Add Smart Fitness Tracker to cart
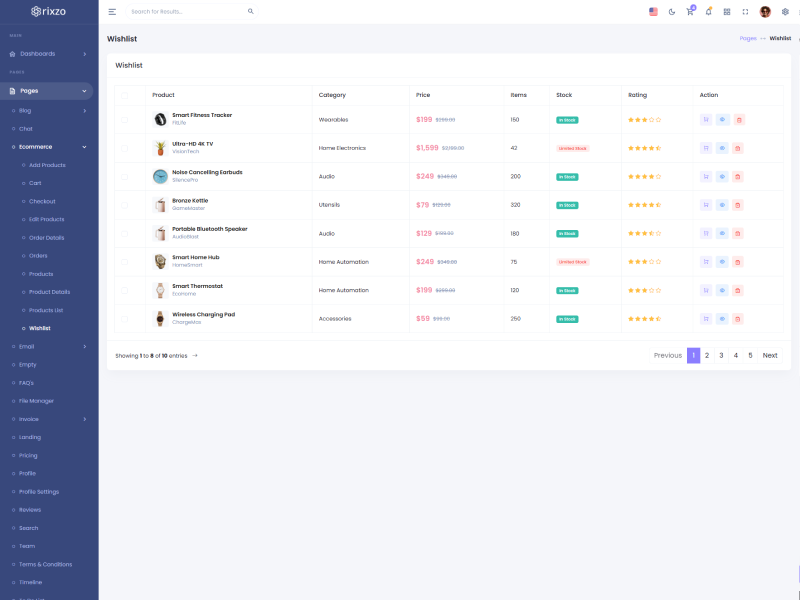The width and height of the screenshot is (800, 600). (706, 120)
